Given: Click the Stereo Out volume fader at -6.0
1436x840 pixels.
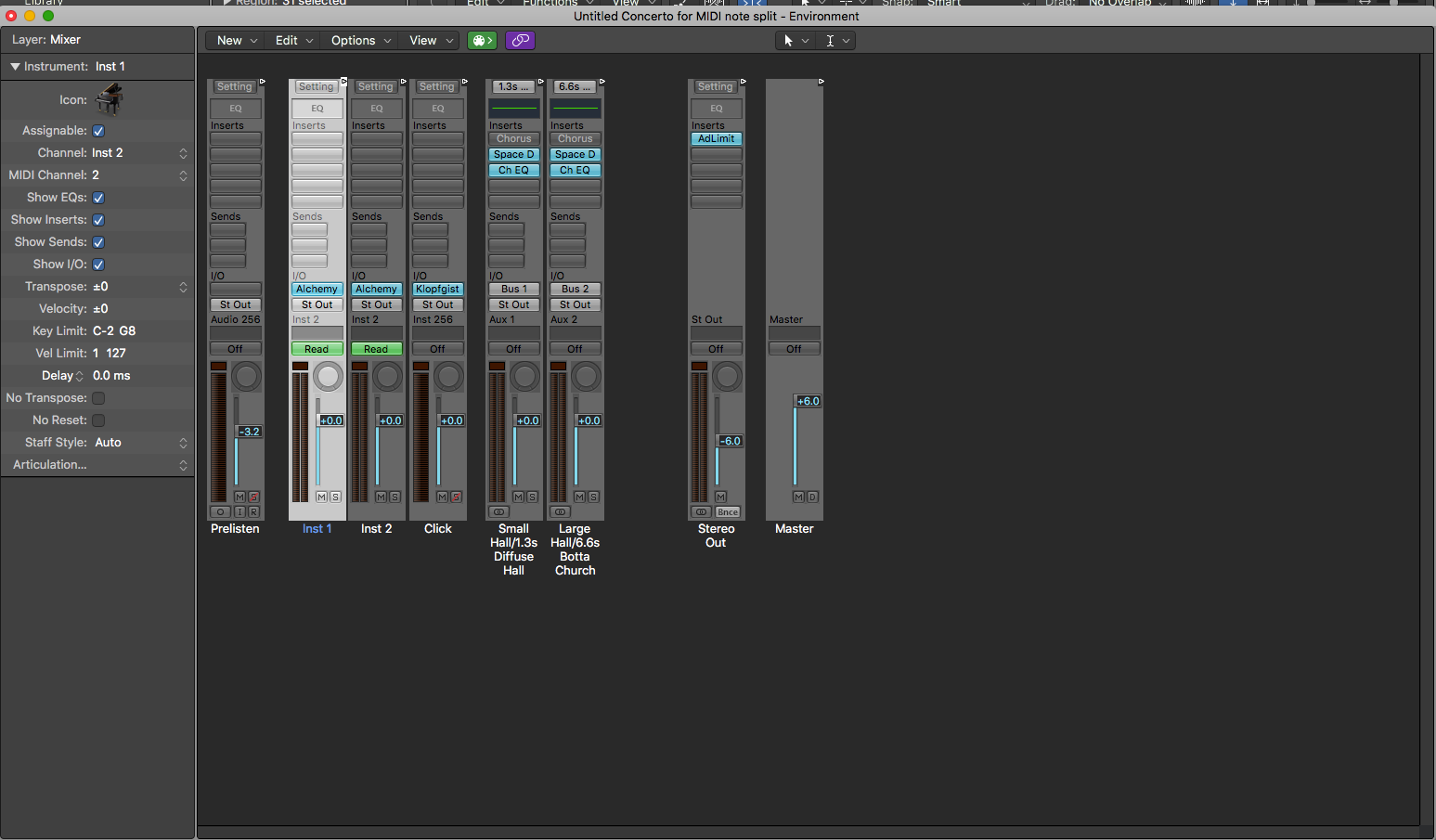Looking at the screenshot, I should pyautogui.click(x=730, y=441).
